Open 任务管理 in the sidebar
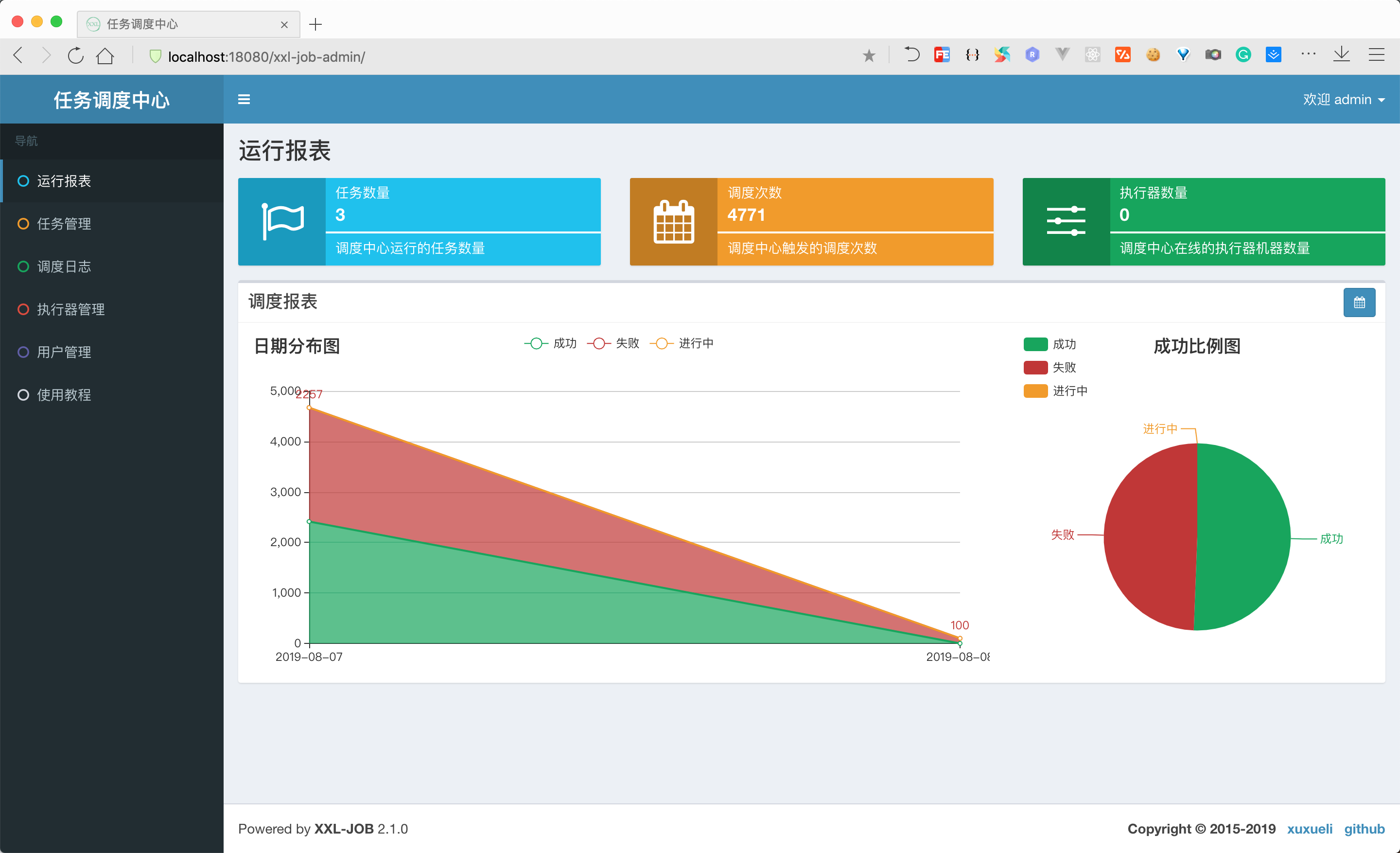Screen dimensions: 1400x853 [x=64, y=224]
